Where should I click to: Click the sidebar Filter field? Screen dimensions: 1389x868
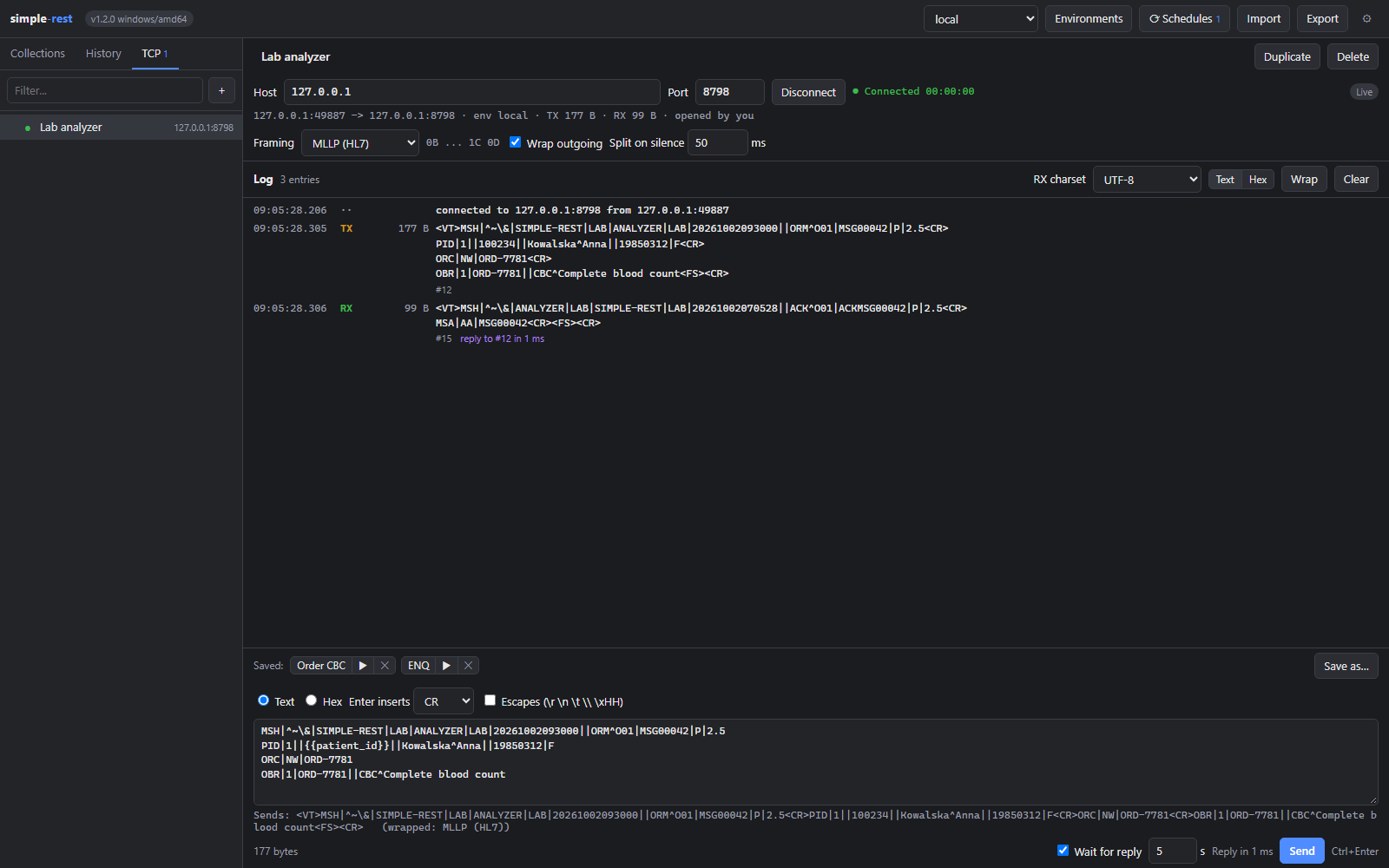pos(105,90)
